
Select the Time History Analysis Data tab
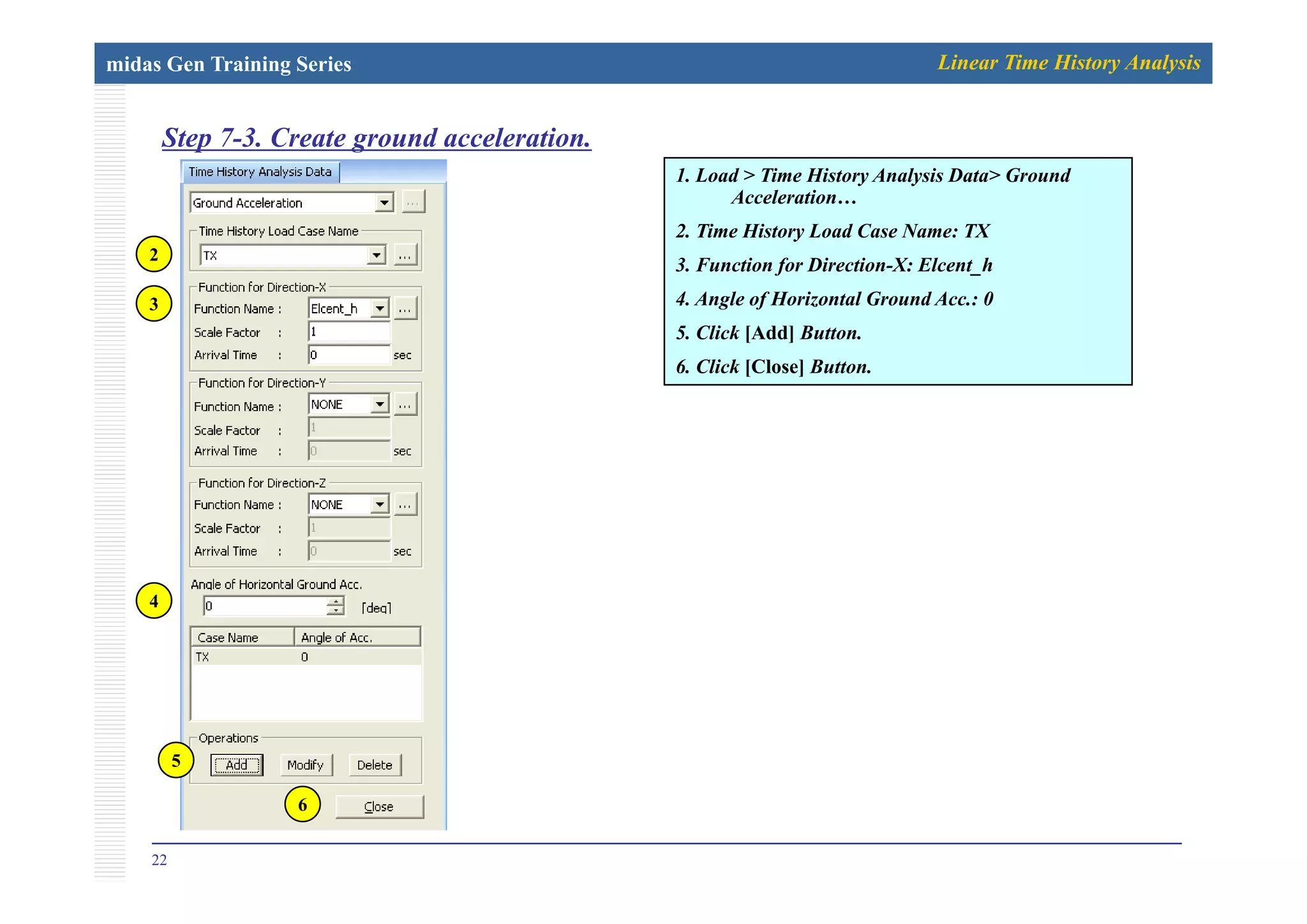pyautogui.click(x=260, y=172)
